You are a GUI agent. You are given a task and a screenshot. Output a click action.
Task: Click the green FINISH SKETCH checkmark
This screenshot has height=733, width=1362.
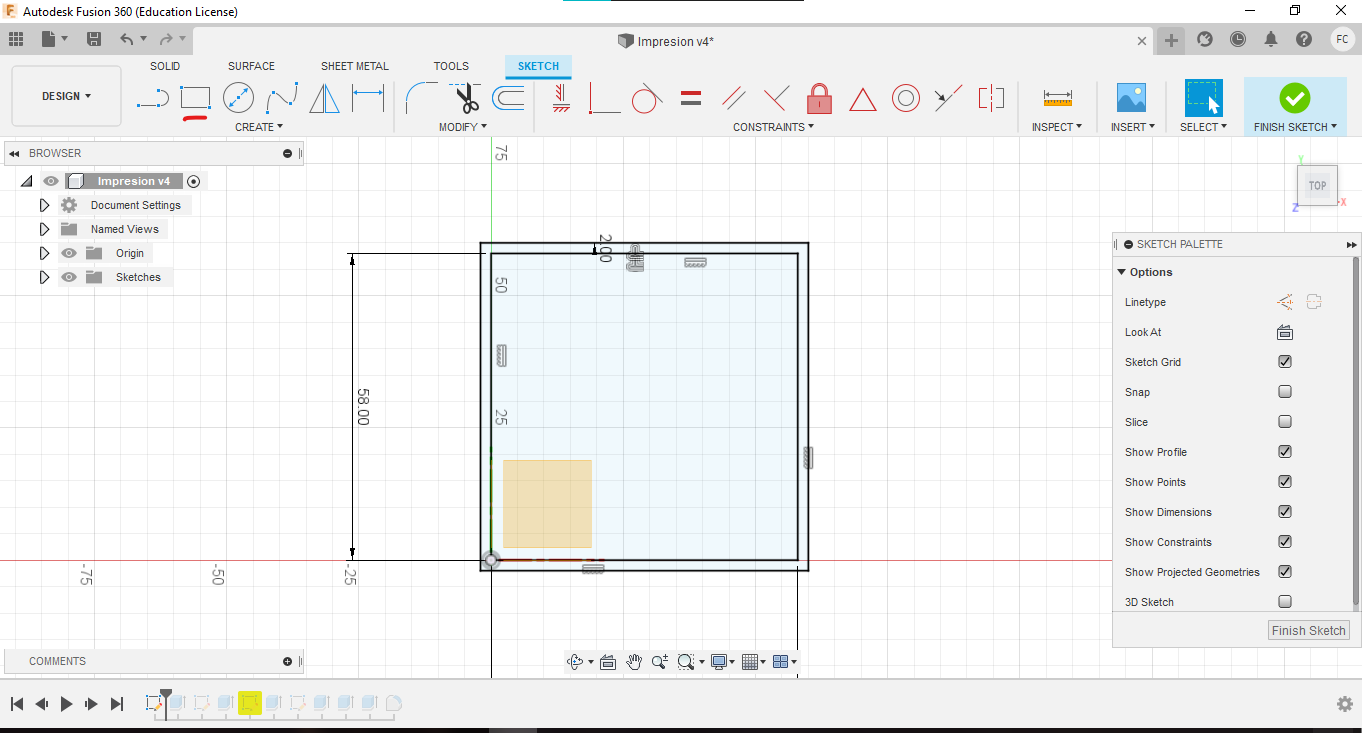(1294, 98)
